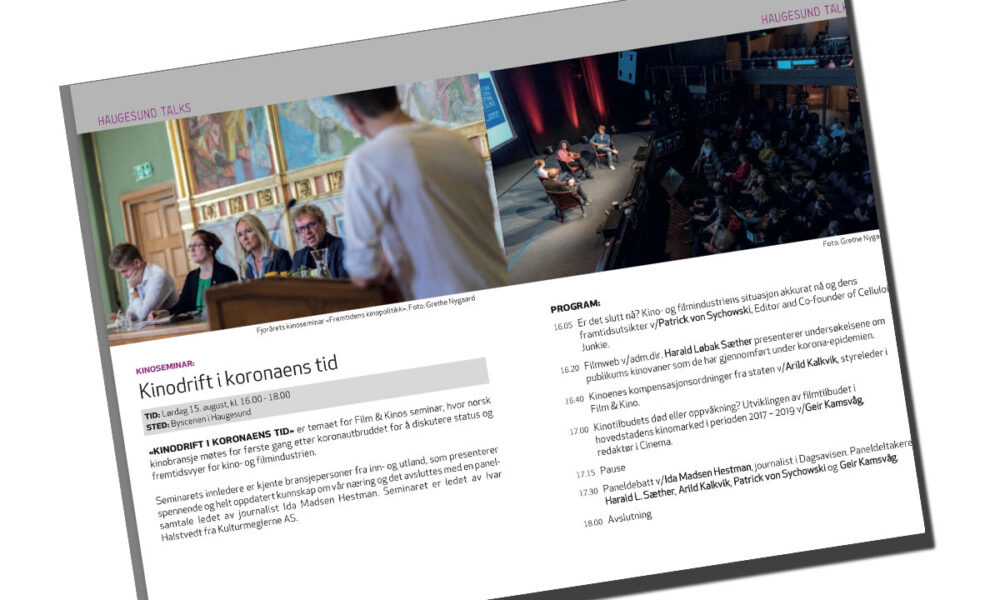Screen dimensions: 1000x600
Task: Click the name 'Geir Kamsvåg' in 17.00 entry
Action: pyautogui.click(x=834, y=405)
